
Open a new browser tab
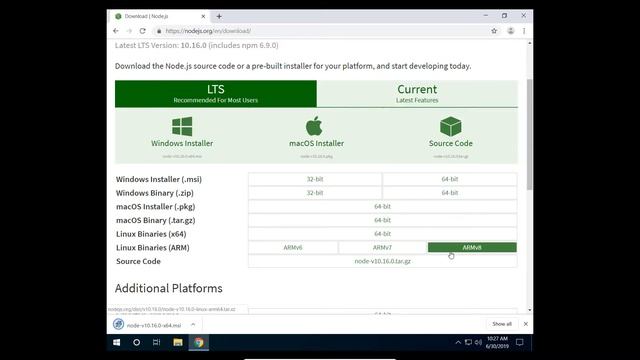click(x=219, y=16)
